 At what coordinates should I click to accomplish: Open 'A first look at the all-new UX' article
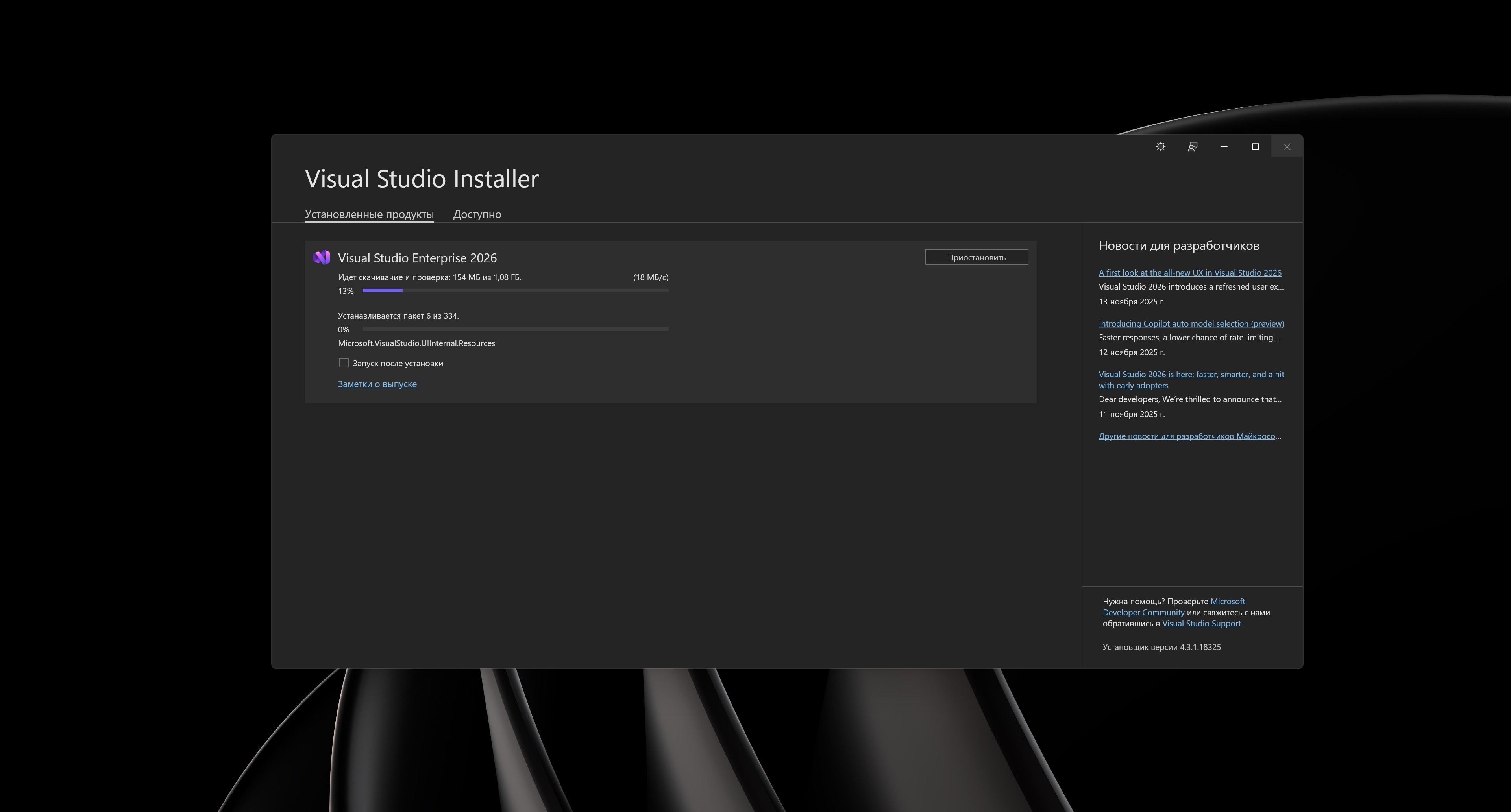point(1189,273)
